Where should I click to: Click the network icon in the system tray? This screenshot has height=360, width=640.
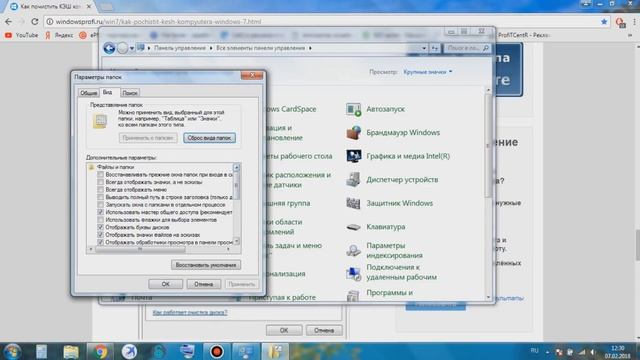coord(582,352)
